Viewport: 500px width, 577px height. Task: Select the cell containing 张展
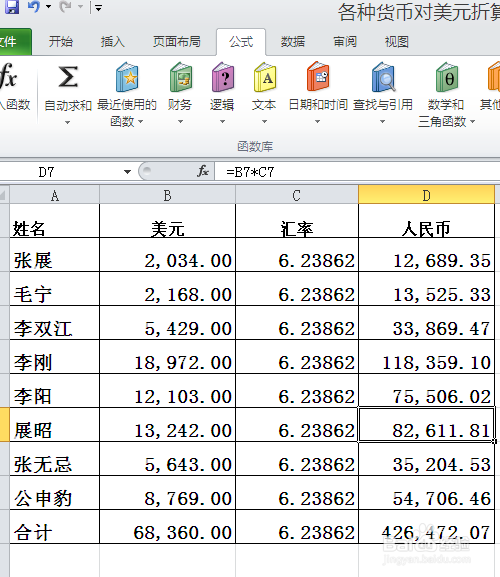[54, 255]
